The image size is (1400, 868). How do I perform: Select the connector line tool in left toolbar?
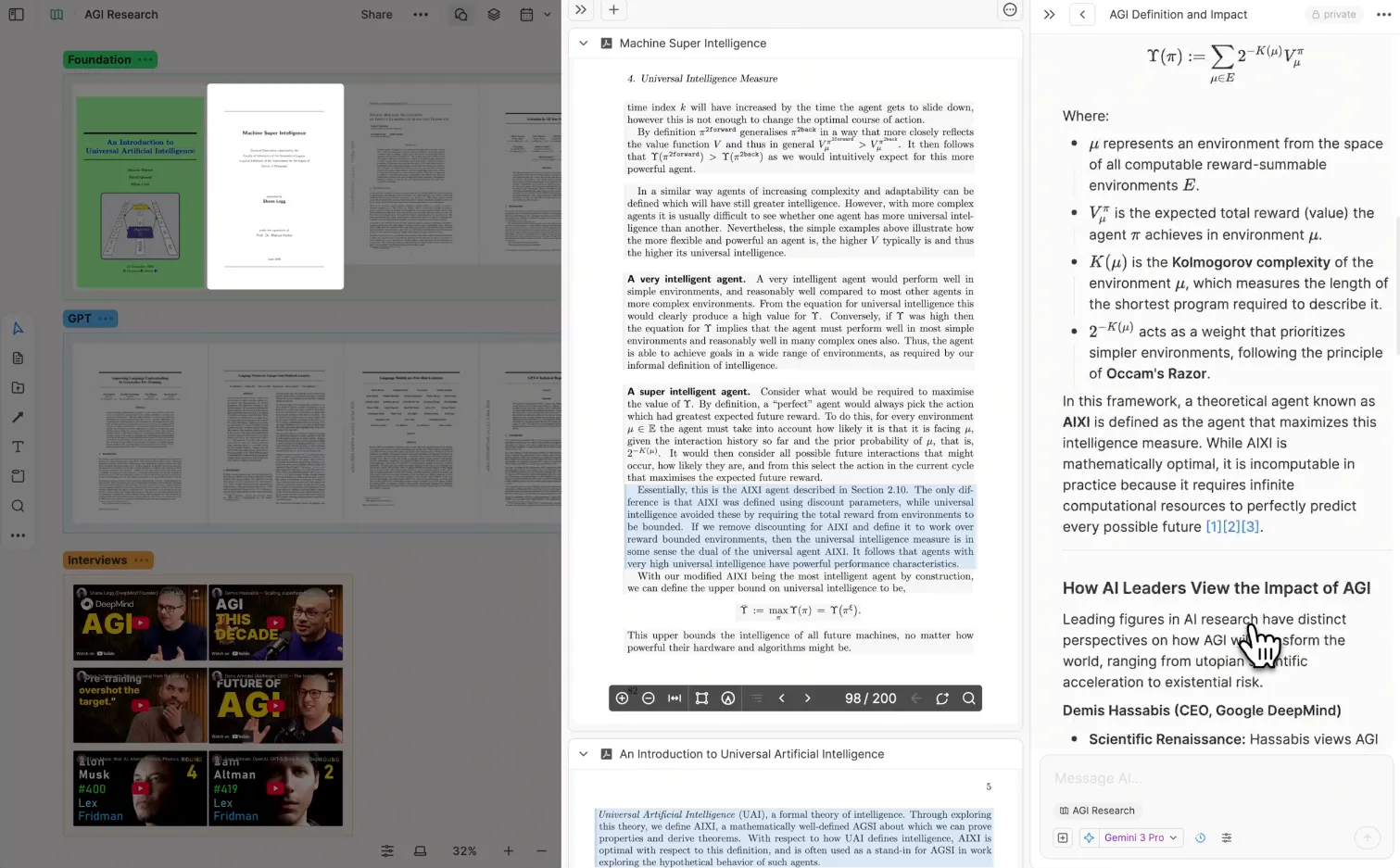tap(18, 418)
